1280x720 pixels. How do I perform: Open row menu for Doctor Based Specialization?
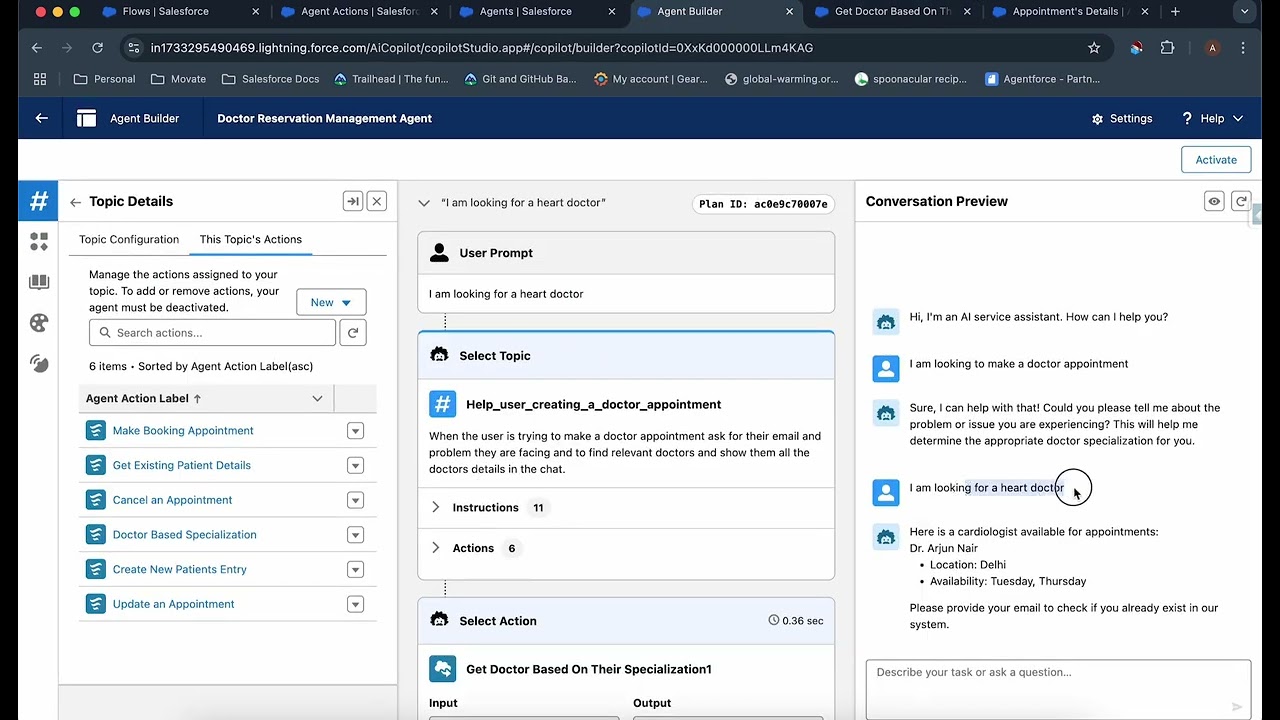pos(355,535)
